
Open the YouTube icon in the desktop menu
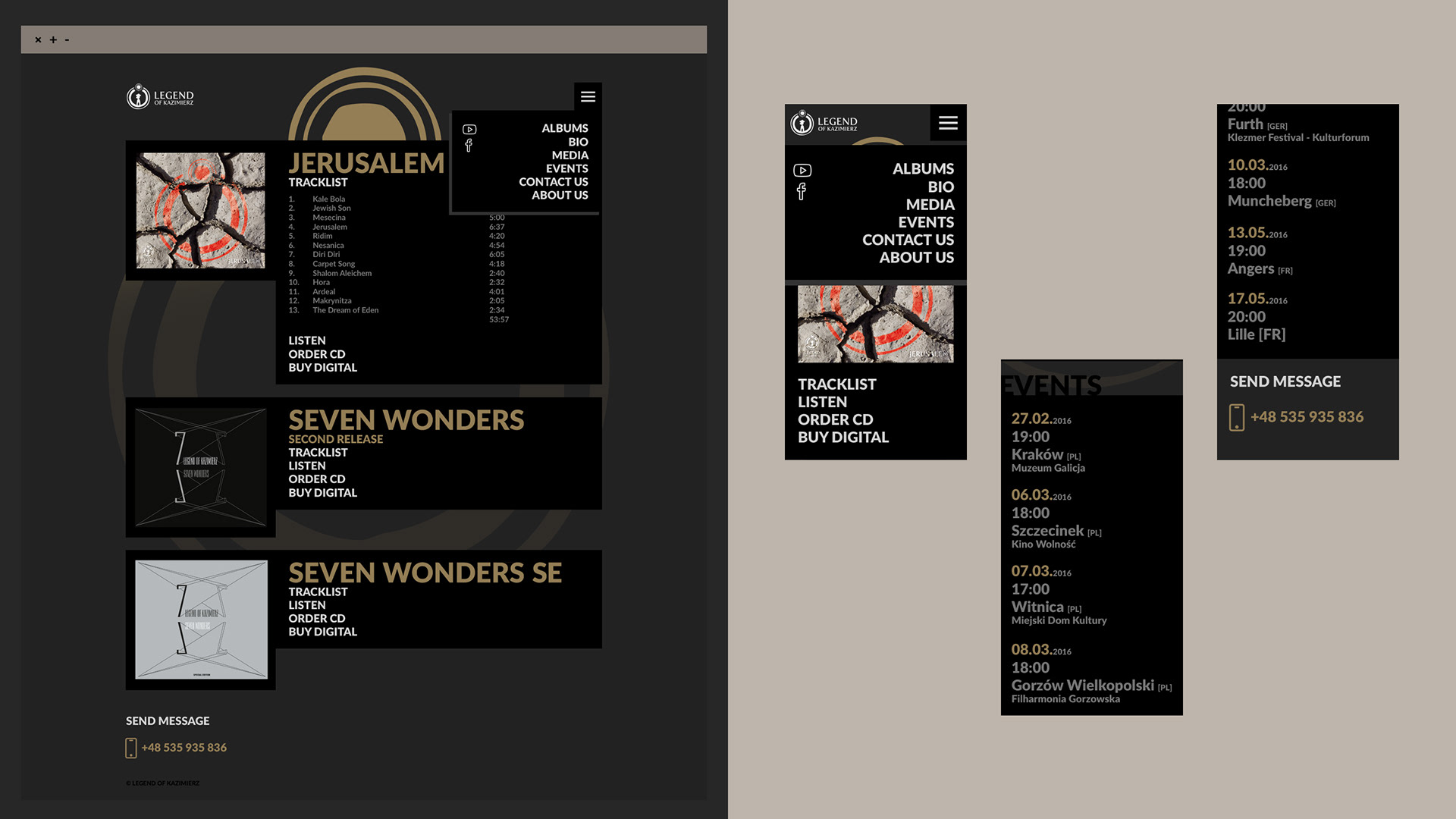coord(469,130)
